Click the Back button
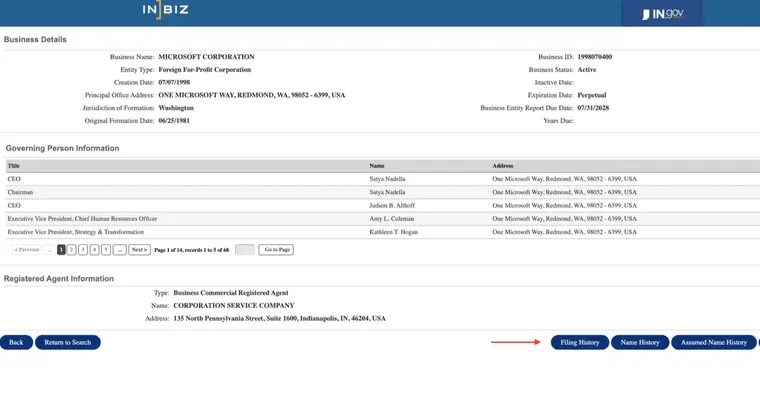This screenshot has width=760, height=412. (x=16, y=342)
